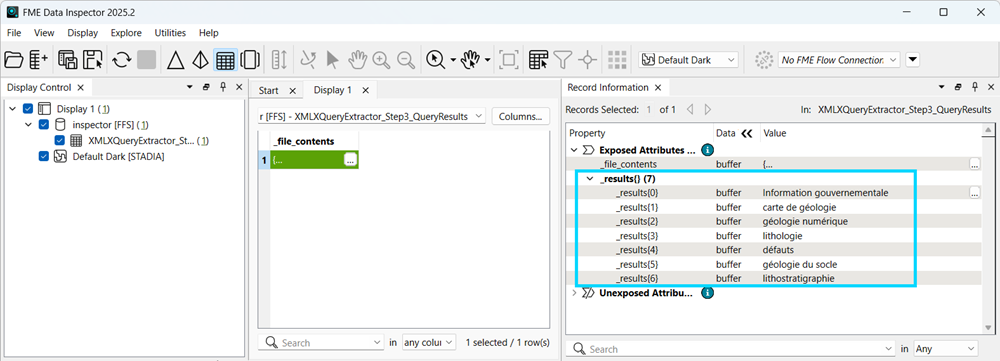Collapse the _results{} (7) list
This screenshot has width=1000, height=361.
(x=590, y=179)
